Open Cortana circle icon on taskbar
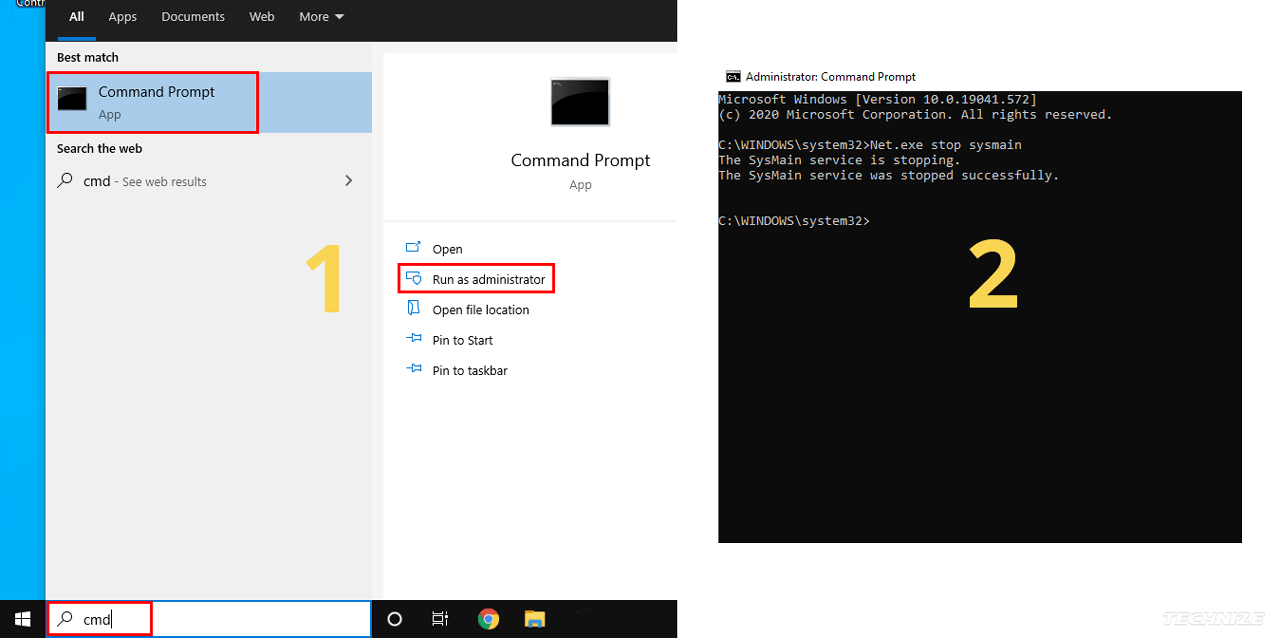 pyautogui.click(x=394, y=619)
